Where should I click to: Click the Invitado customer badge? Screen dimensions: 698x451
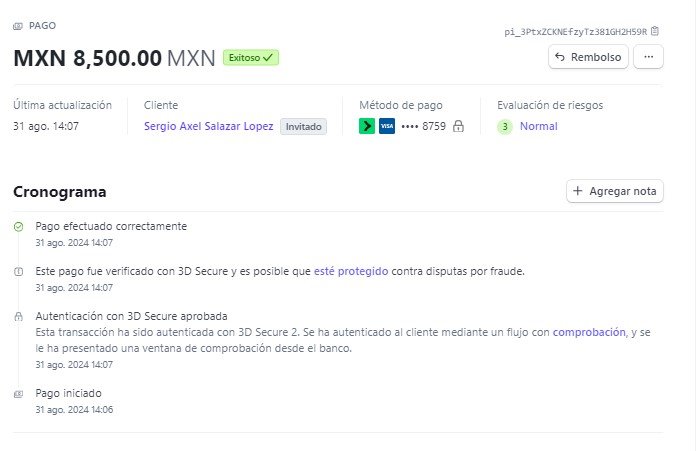click(x=303, y=126)
